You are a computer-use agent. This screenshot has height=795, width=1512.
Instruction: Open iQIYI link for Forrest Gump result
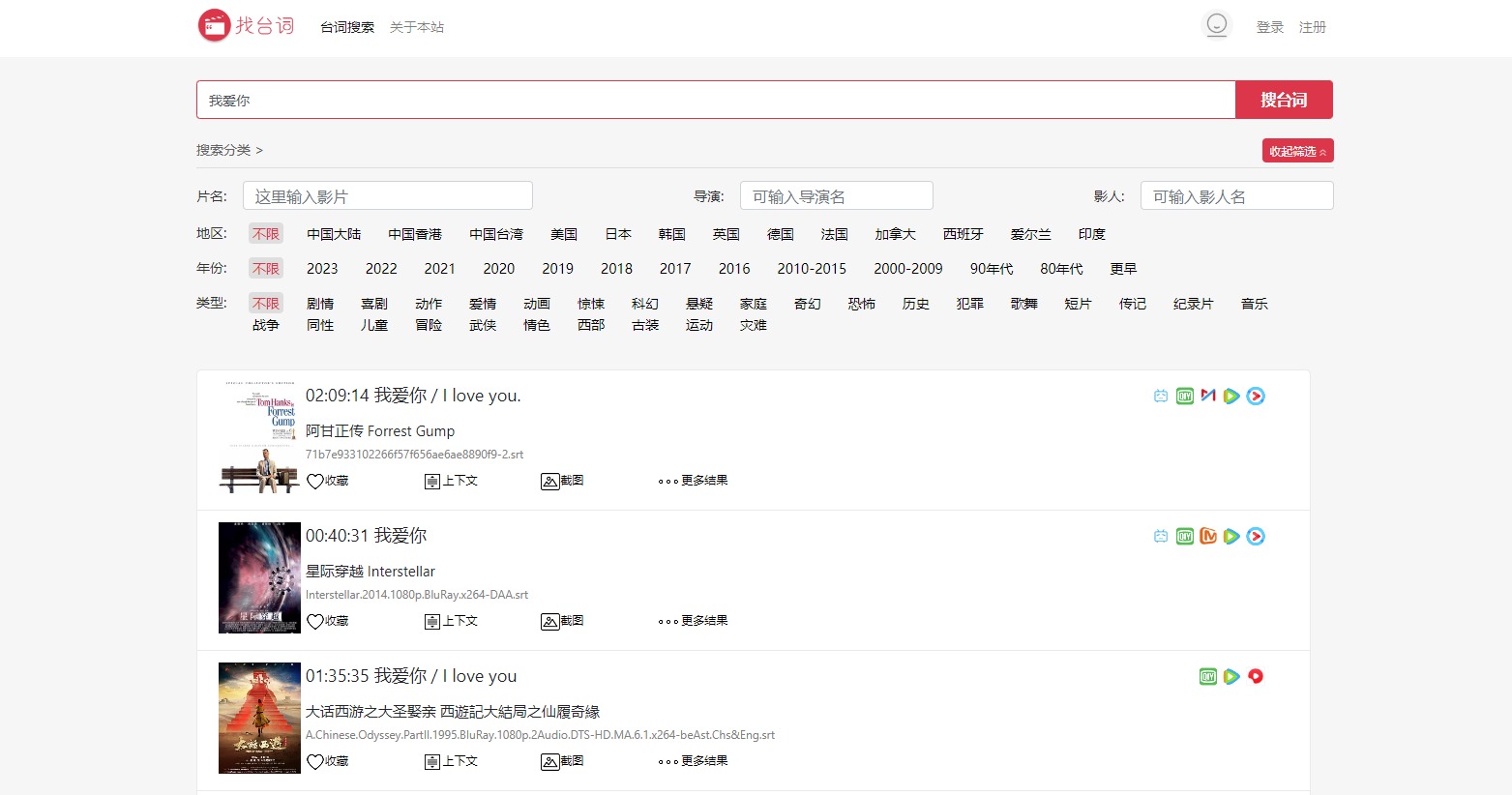pos(1185,396)
